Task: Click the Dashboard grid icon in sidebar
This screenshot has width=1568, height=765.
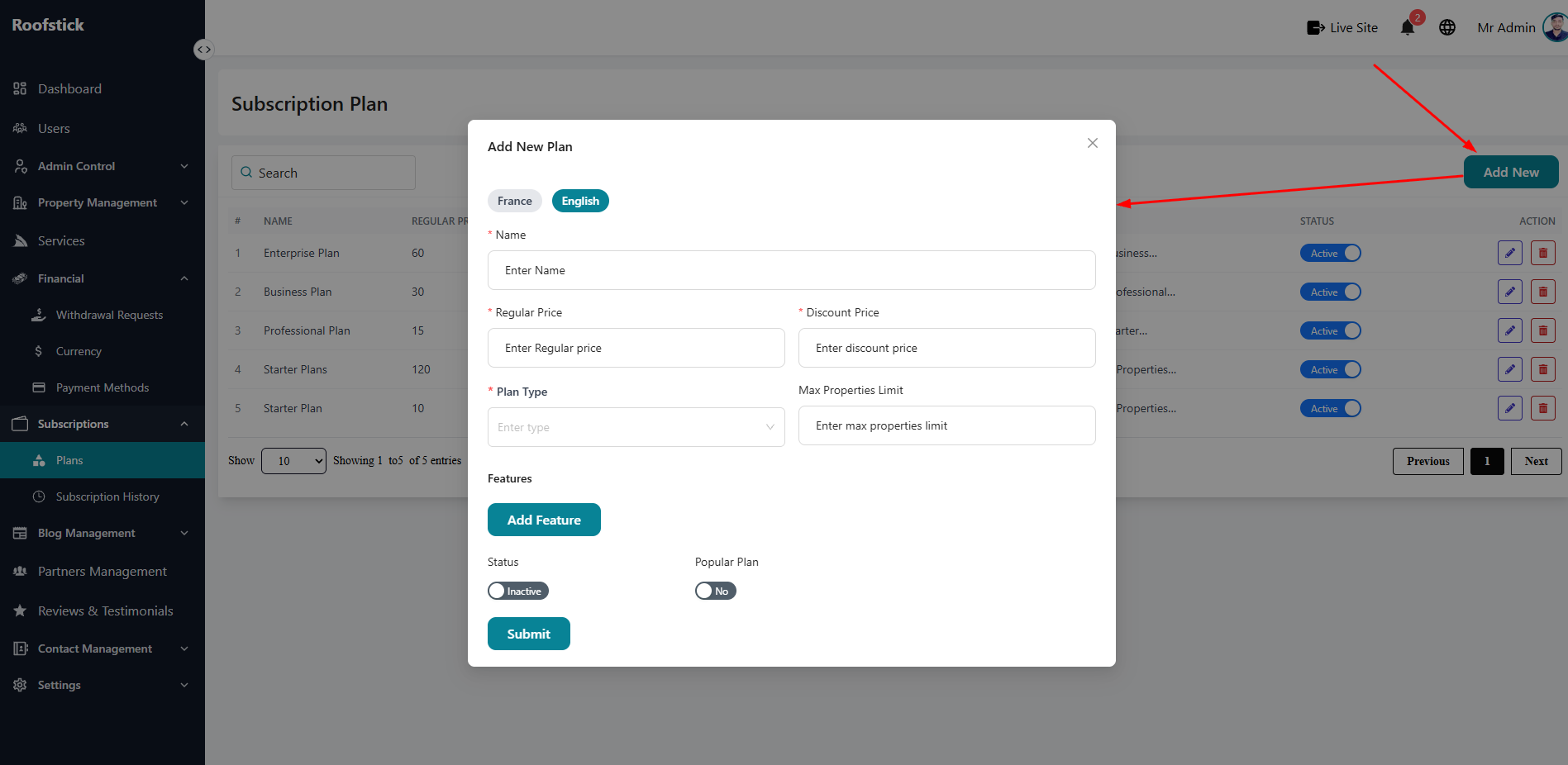Action: (x=20, y=88)
